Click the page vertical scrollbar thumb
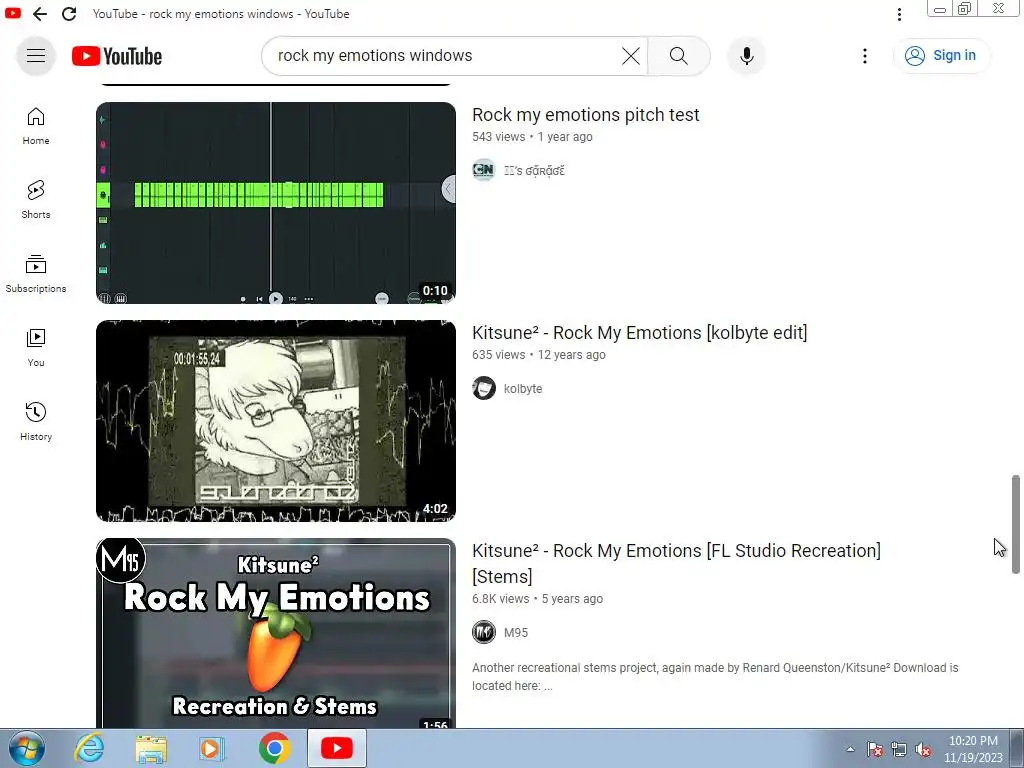 click(1016, 524)
